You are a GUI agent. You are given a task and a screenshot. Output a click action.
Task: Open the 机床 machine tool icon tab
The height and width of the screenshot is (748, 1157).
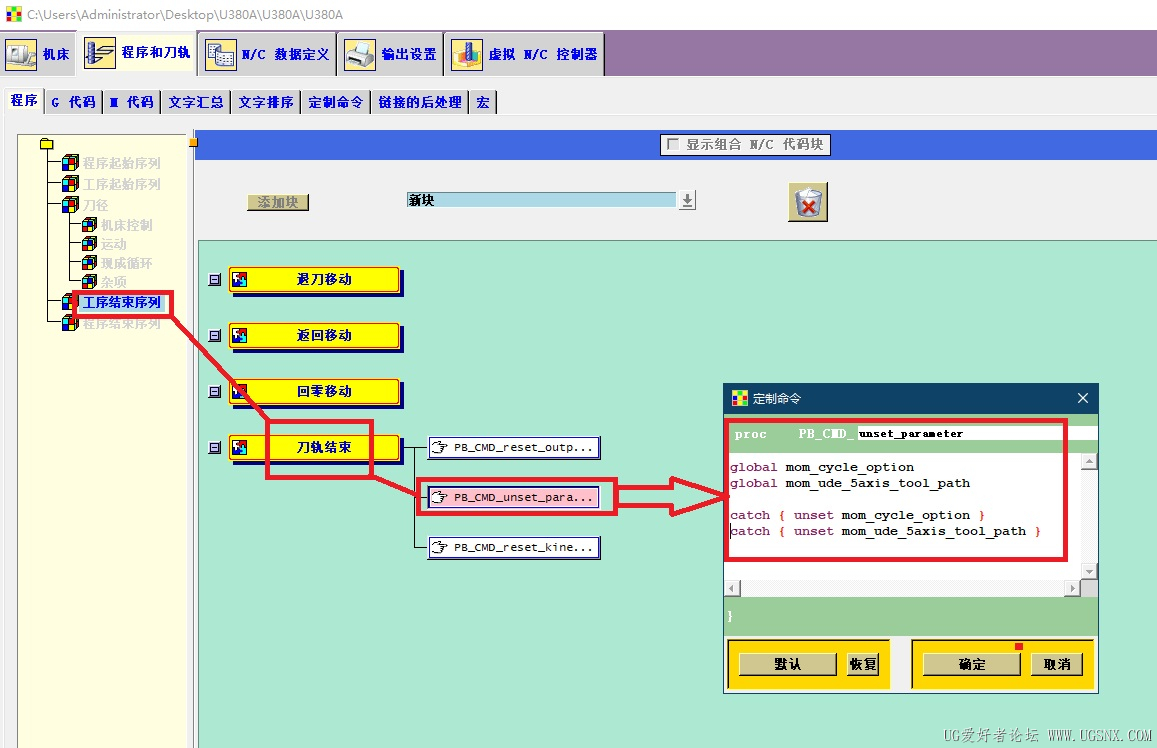(21, 54)
